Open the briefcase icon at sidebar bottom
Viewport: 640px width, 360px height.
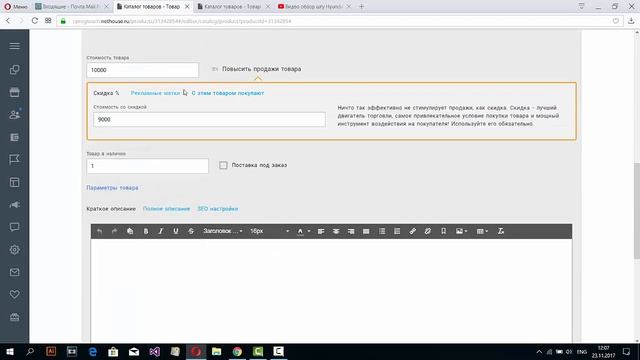pyautogui.click(x=15, y=317)
